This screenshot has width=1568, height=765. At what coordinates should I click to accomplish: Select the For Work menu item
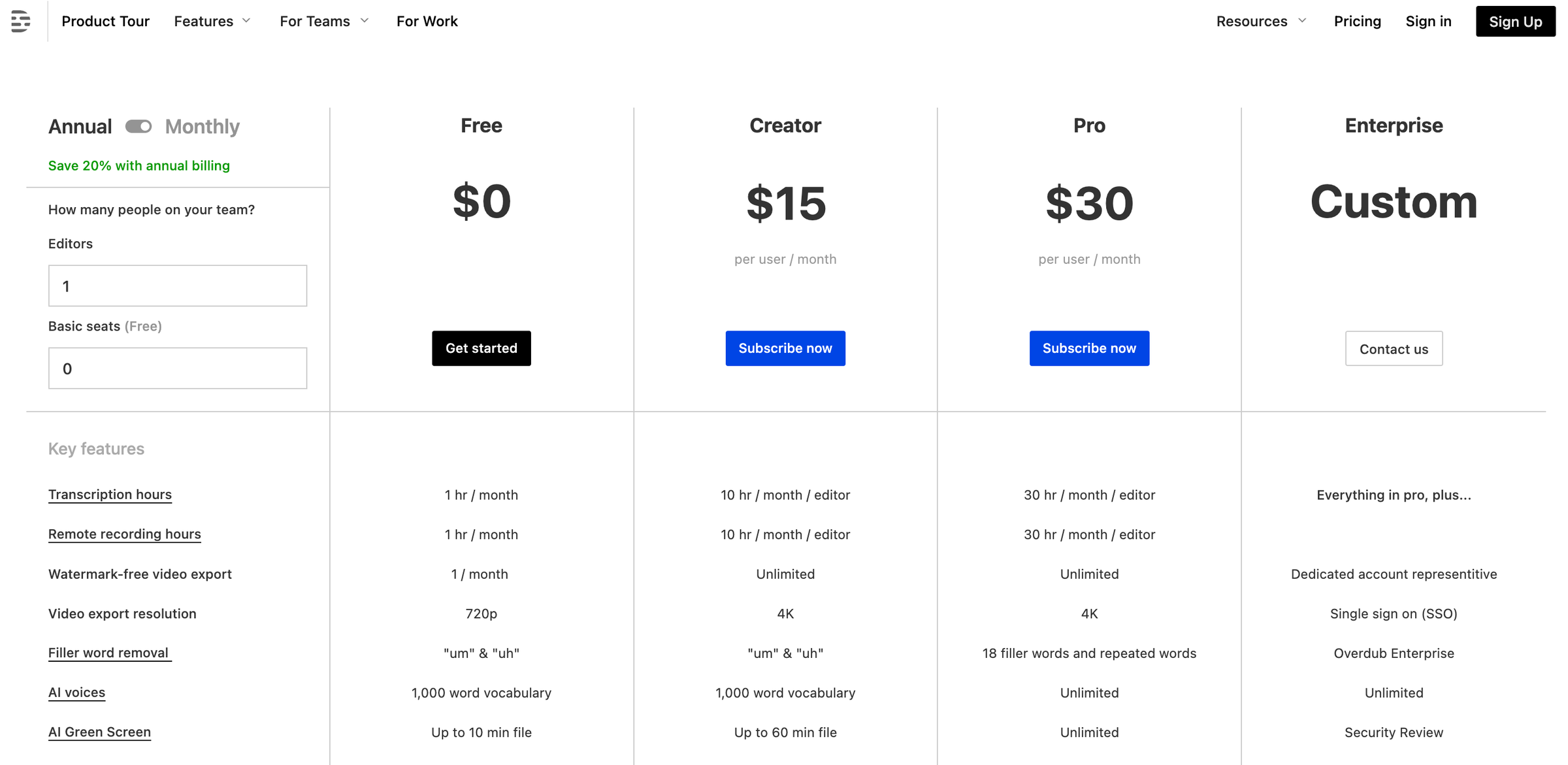[427, 21]
